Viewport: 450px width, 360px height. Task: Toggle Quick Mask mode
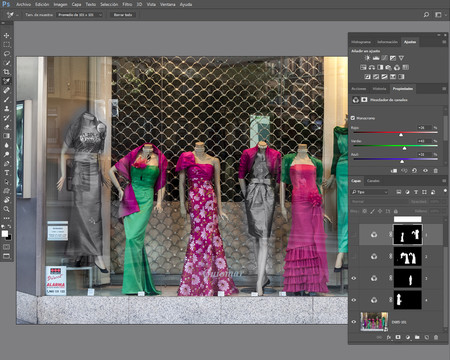pyautogui.click(x=6, y=247)
